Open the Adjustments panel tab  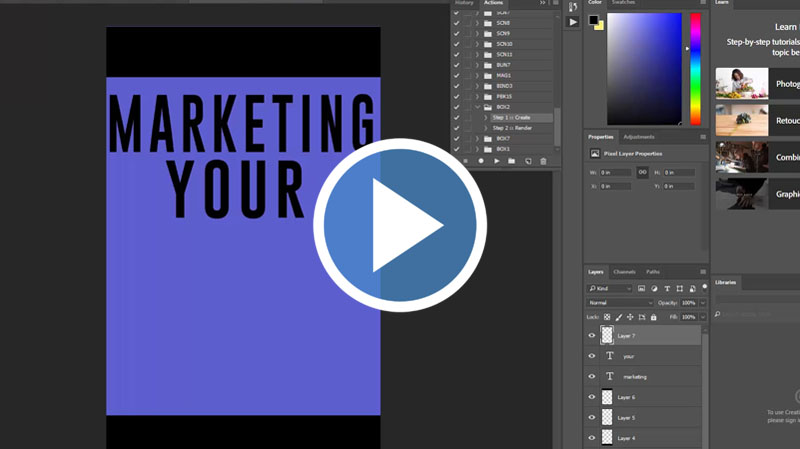tap(639, 137)
